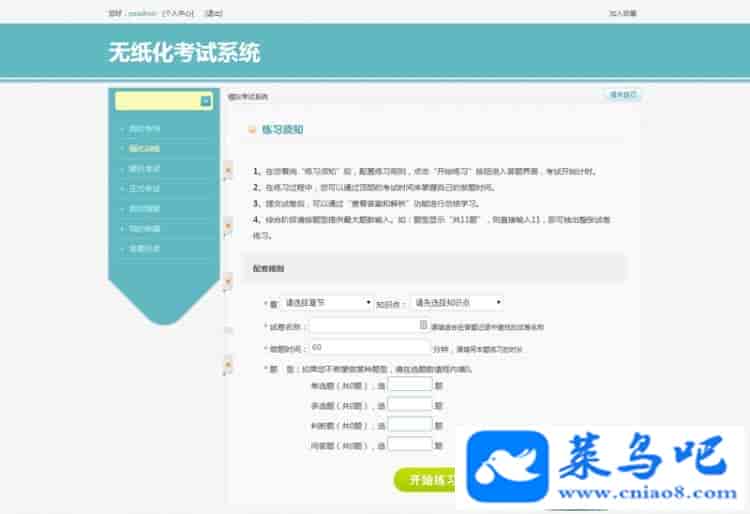
Task: Click the 问答题 question count input
Action: tap(410, 445)
